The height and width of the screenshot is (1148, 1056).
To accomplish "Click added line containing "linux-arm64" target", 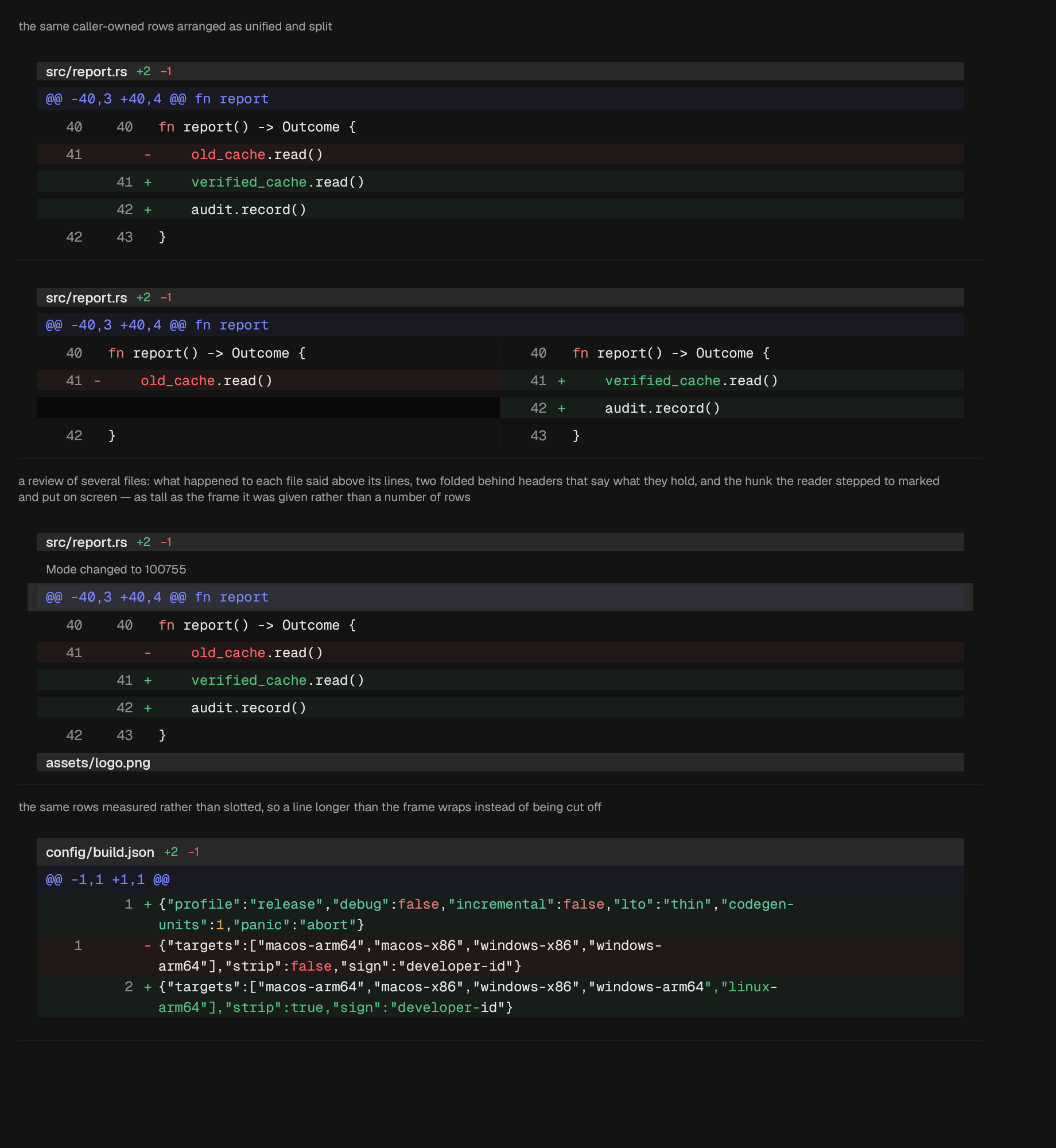I will [x=500, y=996].
